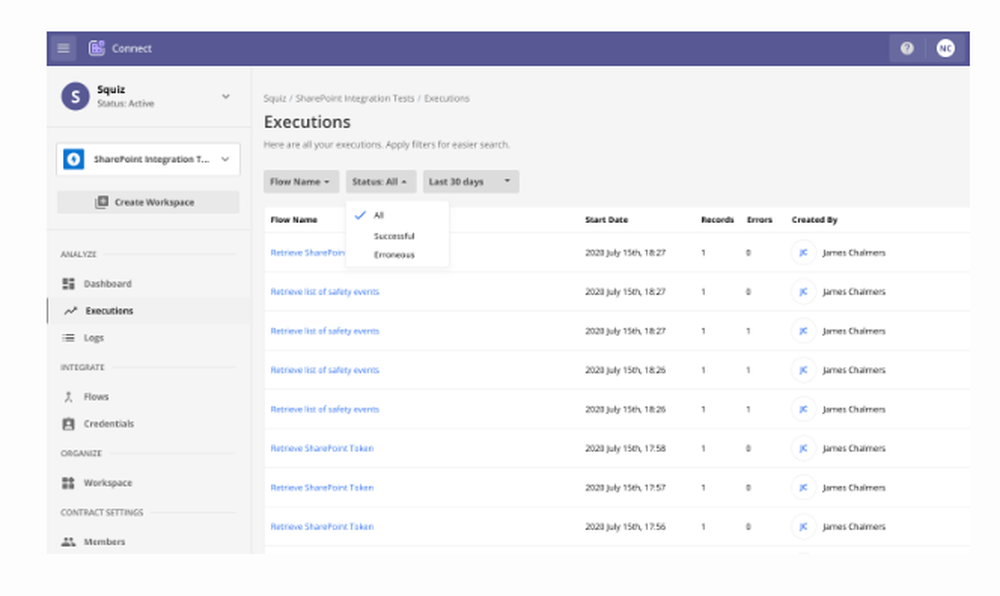Select the checked All status option

(x=378, y=215)
